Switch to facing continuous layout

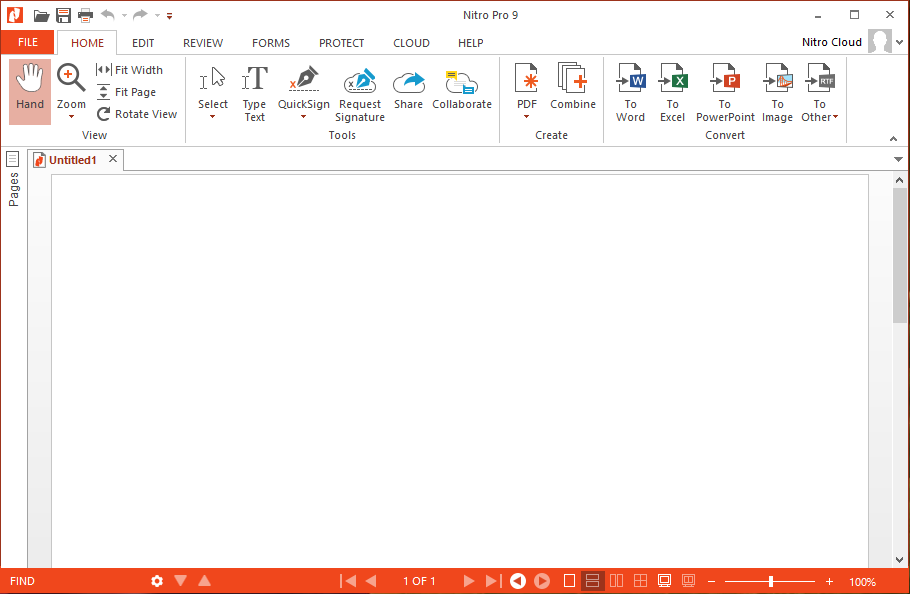640,581
